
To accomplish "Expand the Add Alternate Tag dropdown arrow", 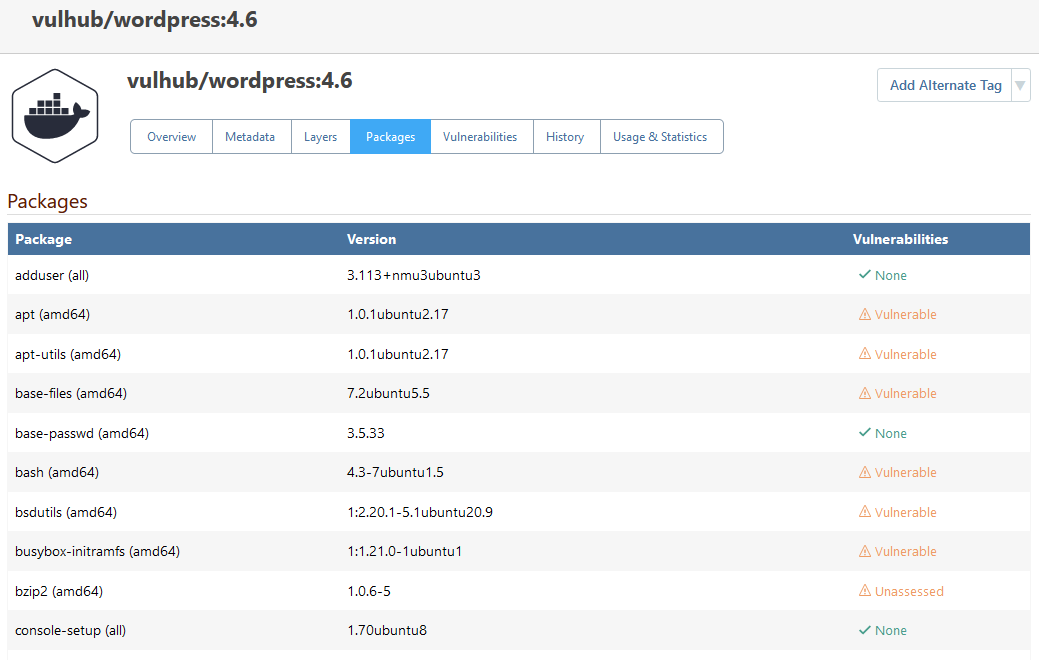I will [1020, 86].
